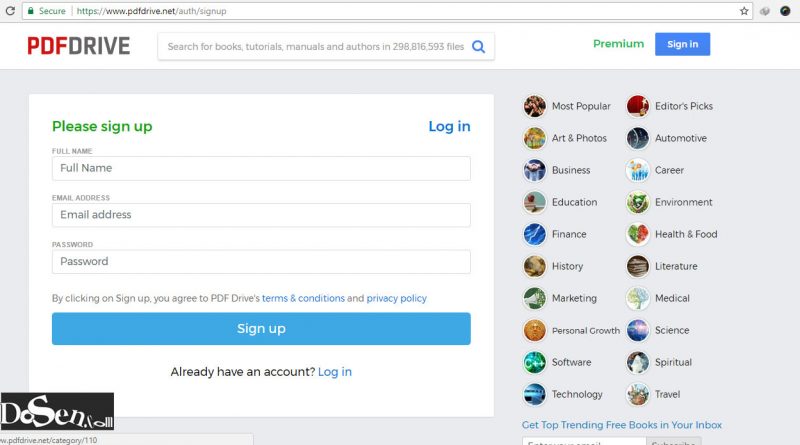Open the Editor's Picks category icon

click(638, 106)
